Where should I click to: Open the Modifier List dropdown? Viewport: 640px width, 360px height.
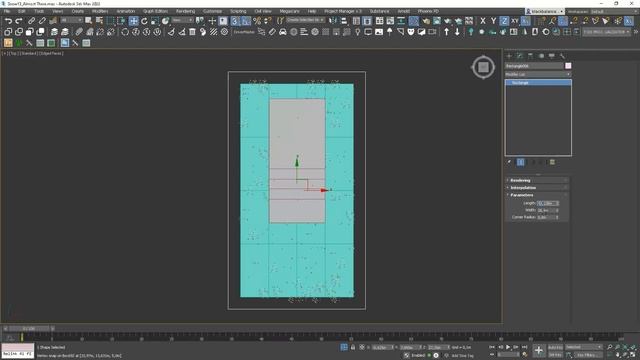click(538, 74)
